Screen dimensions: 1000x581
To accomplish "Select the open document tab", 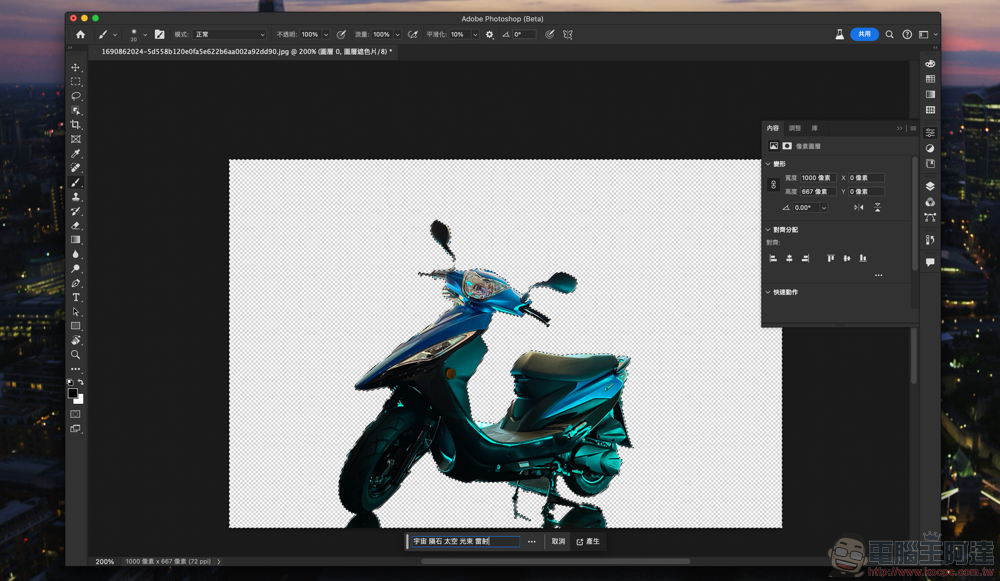I will [246, 52].
